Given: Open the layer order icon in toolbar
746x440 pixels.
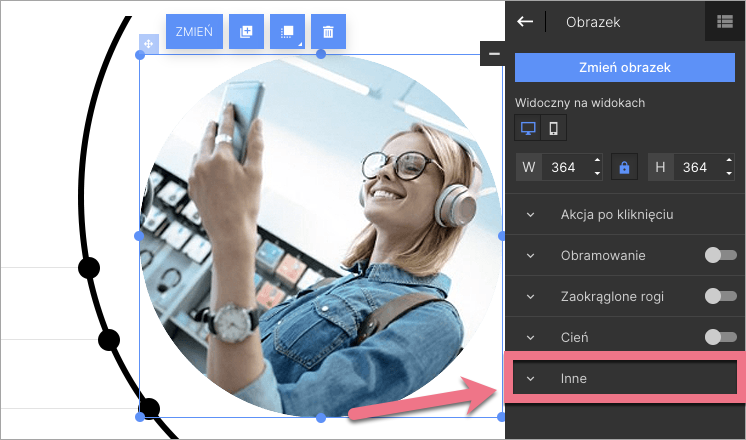Looking at the screenshot, I should [x=287, y=32].
